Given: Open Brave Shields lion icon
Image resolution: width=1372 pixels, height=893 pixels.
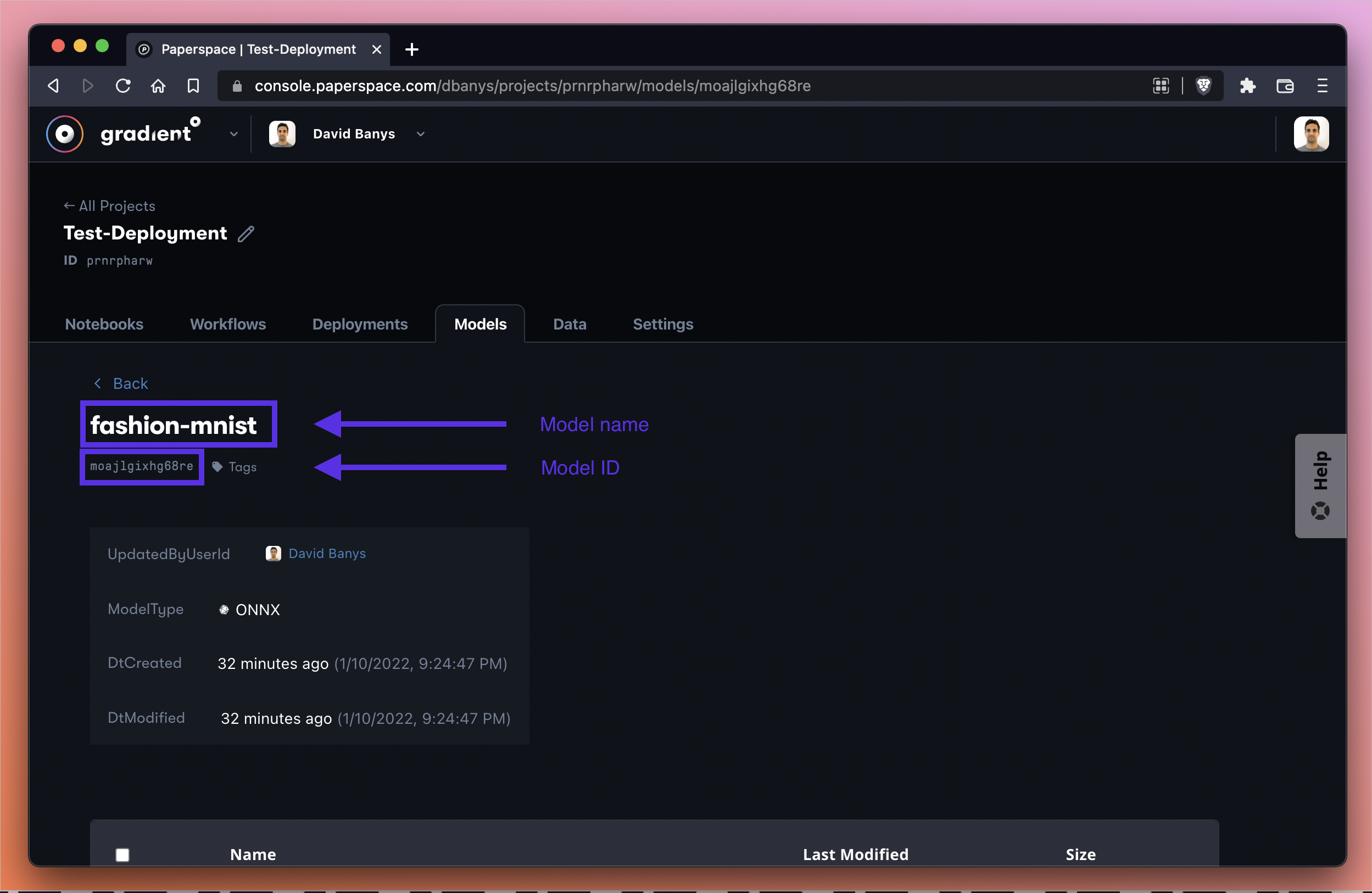Looking at the screenshot, I should pyautogui.click(x=1203, y=86).
